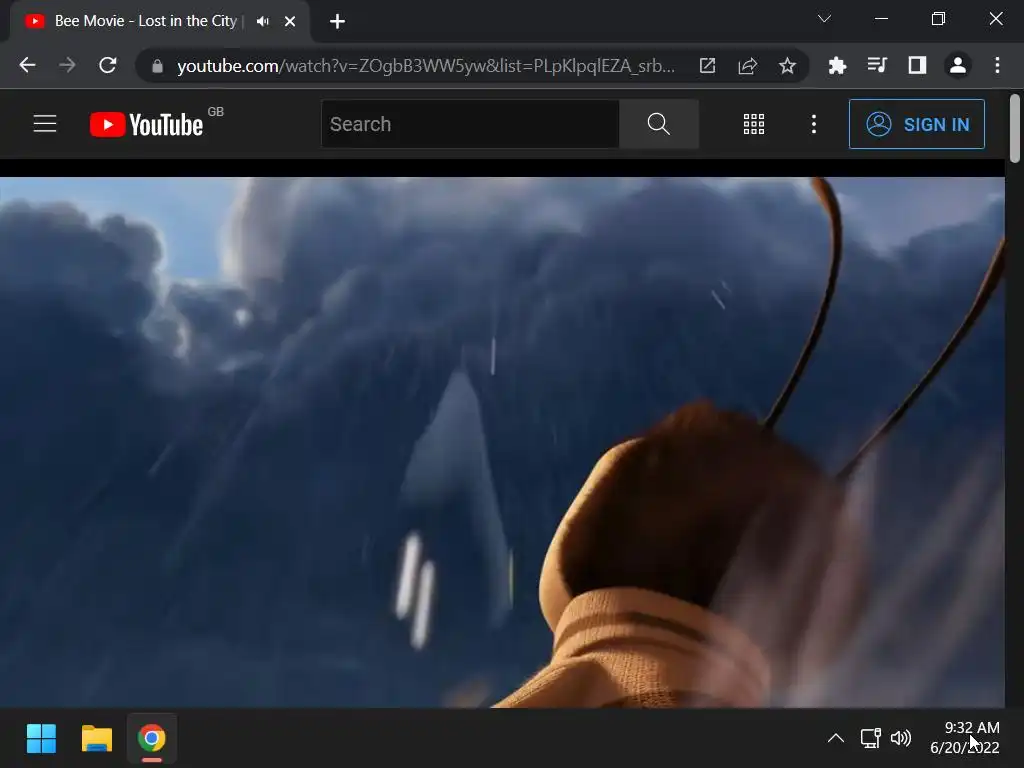This screenshot has height=768, width=1024.
Task: View site information via the padlock icon
Action: [x=157, y=66]
